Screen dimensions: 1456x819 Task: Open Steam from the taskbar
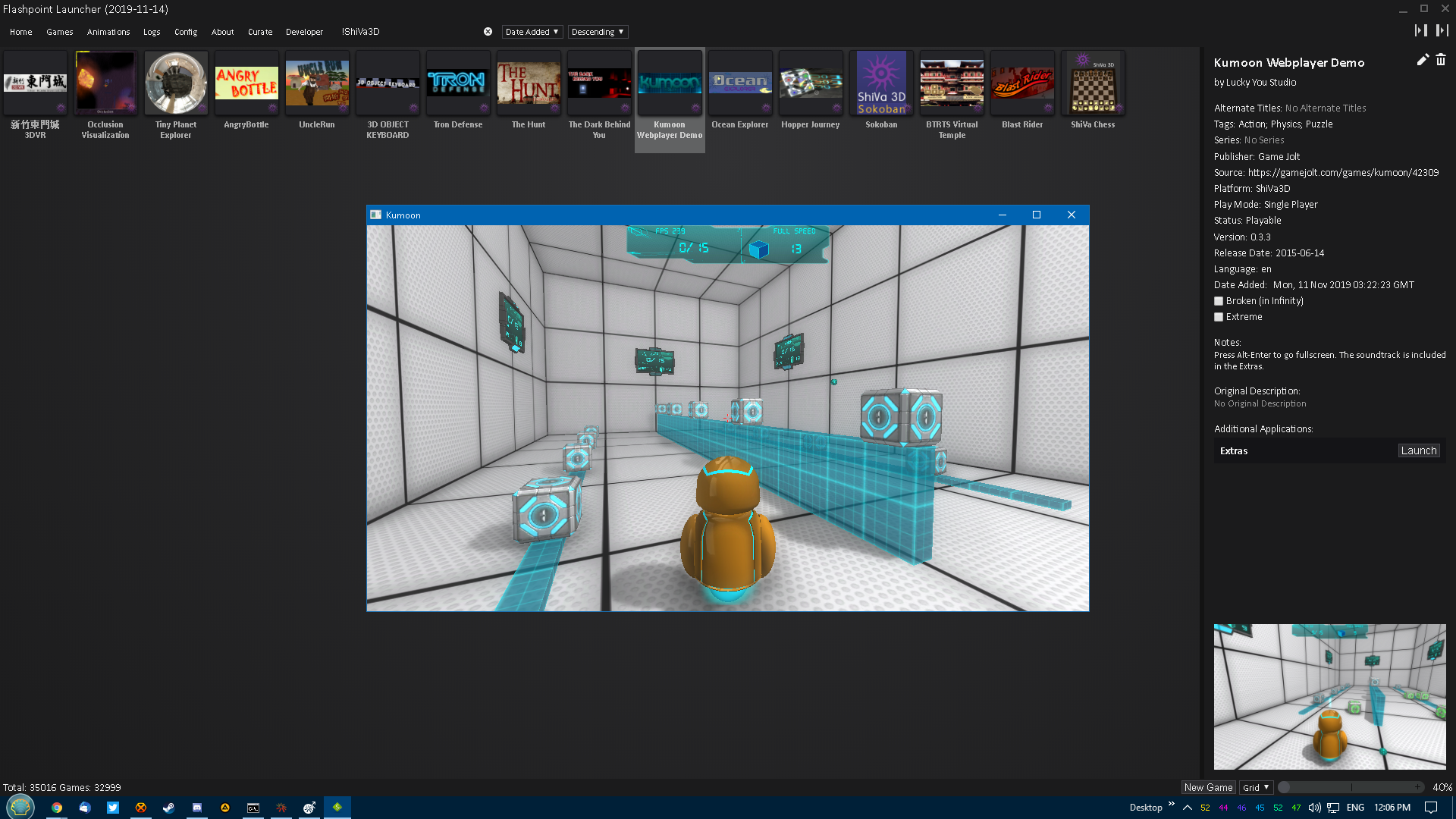point(168,808)
